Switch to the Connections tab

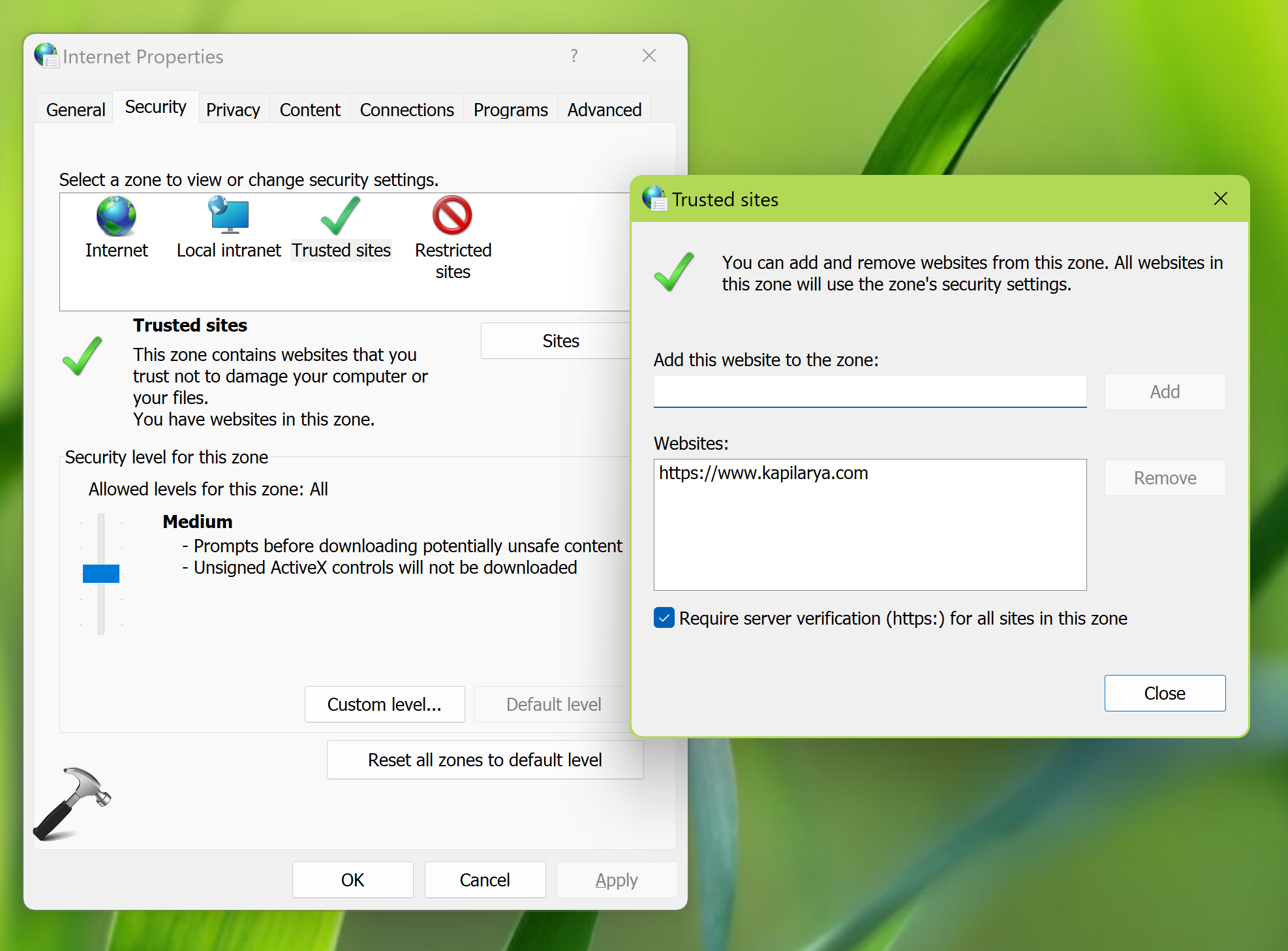406,110
